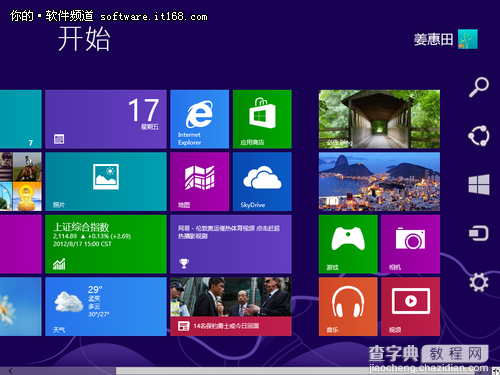500x375 pixels.
Task: Open the Video (视频) tile
Action: click(410, 307)
